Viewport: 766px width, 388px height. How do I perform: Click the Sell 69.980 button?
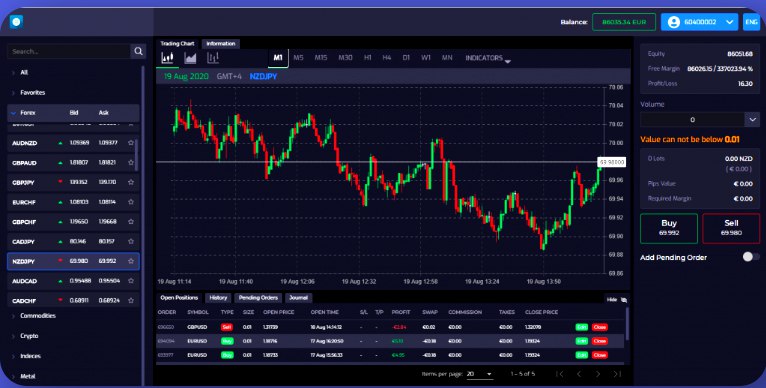tap(731, 228)
